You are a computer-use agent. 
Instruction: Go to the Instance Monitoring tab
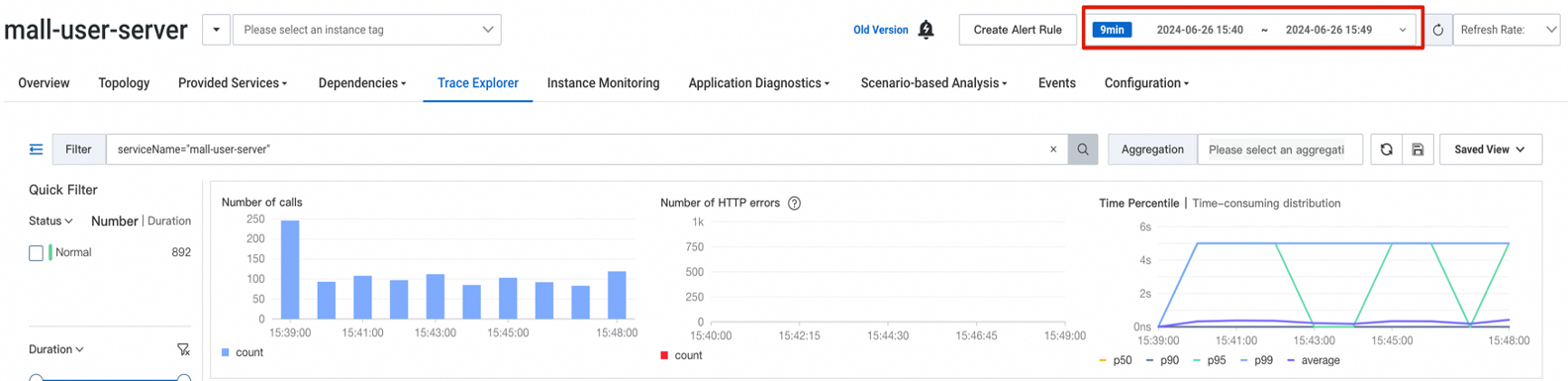coord(603,83)
